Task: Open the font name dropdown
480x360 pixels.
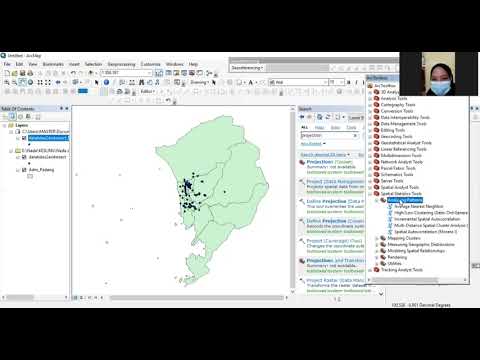Action: tap(325, 82)
